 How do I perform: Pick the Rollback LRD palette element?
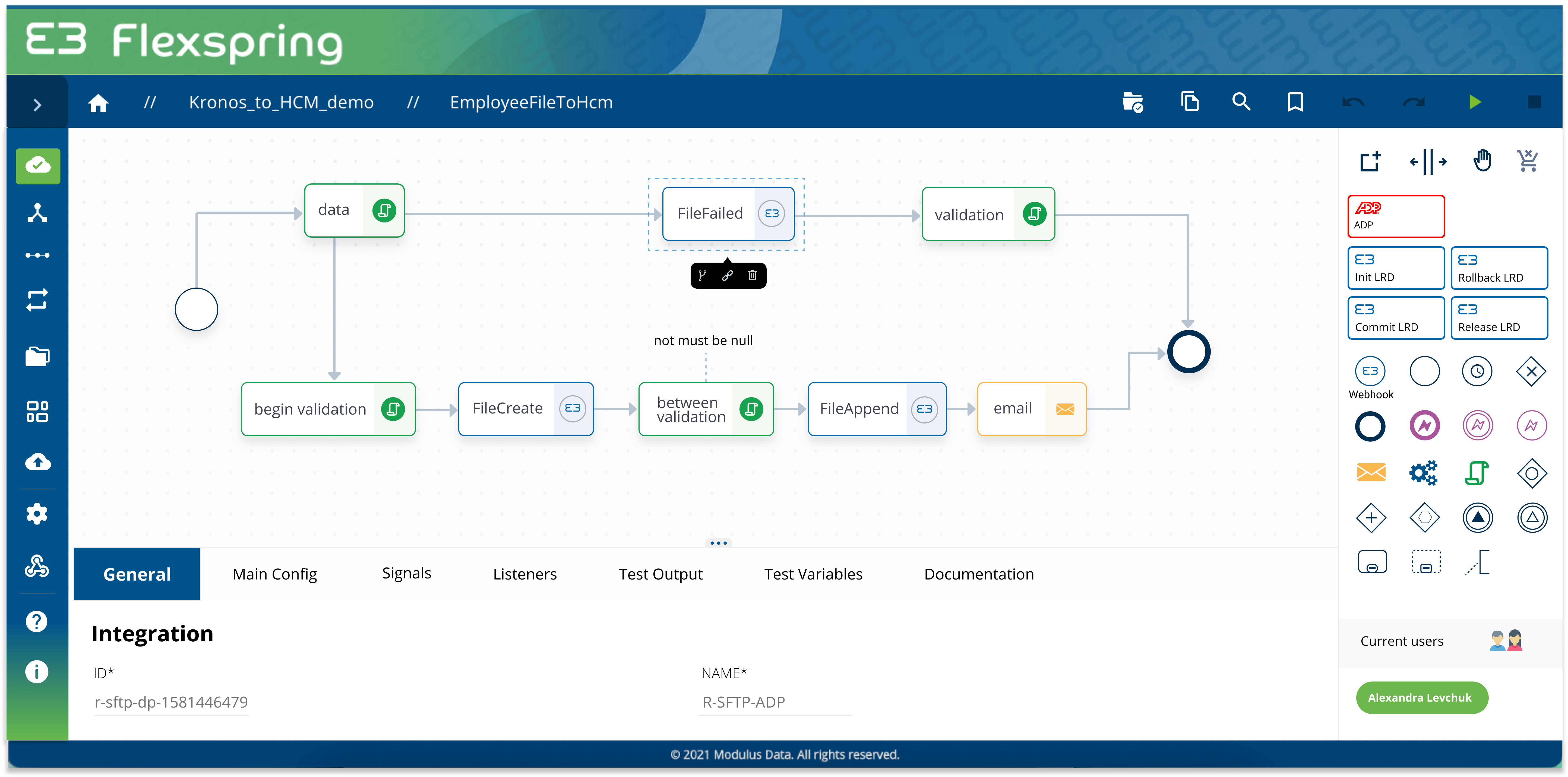(x=1499, y=268)
